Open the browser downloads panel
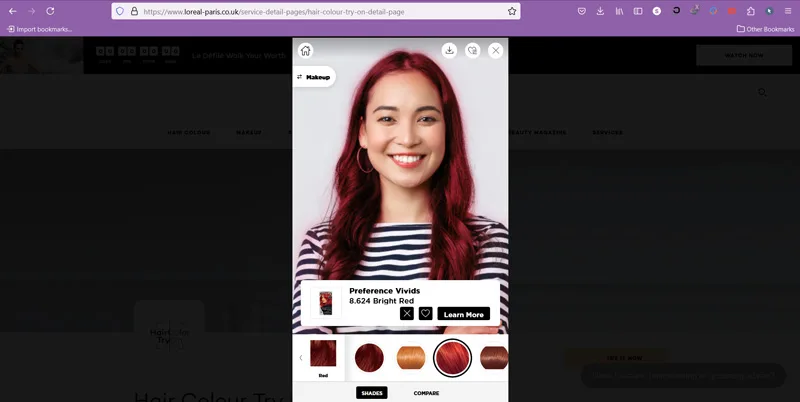This screenshot has height=402, width=800. [x=600, y=11]
